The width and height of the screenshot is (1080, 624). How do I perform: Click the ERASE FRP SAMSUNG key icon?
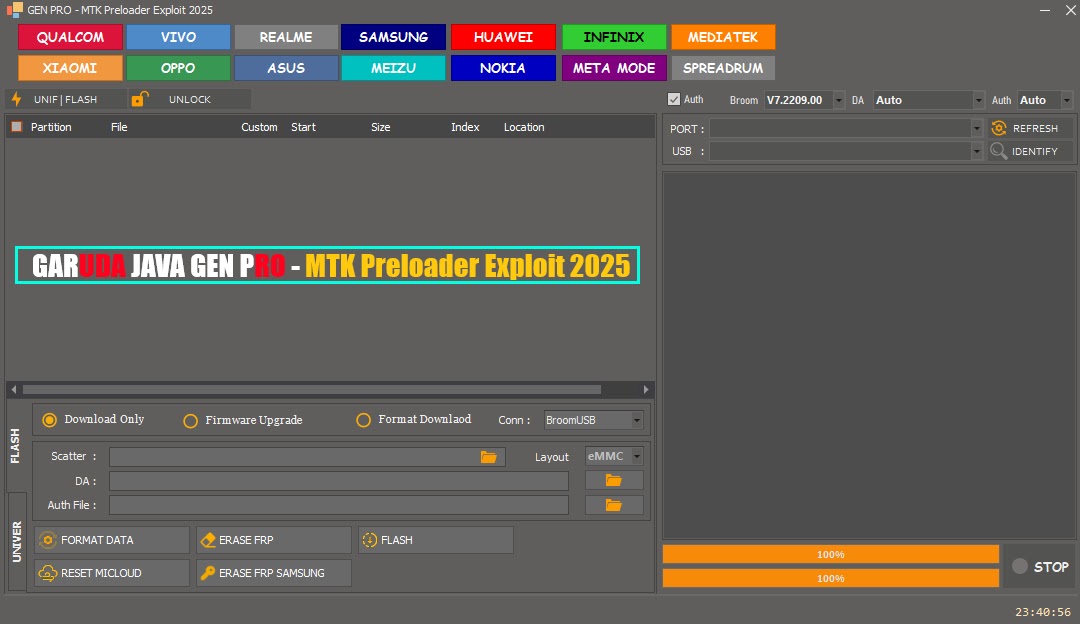pos(207,573)
